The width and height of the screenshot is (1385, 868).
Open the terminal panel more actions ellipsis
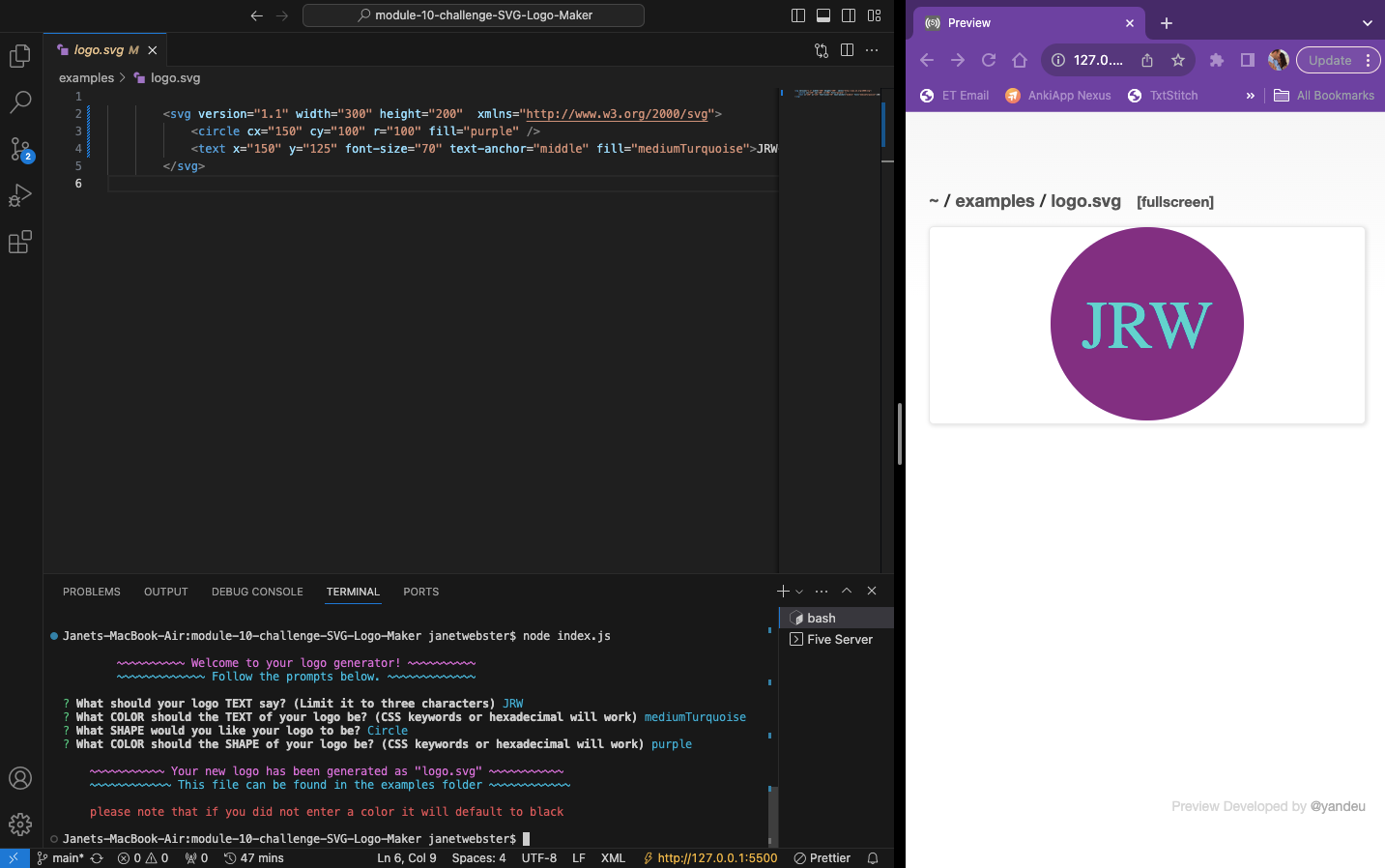[822, 591]
